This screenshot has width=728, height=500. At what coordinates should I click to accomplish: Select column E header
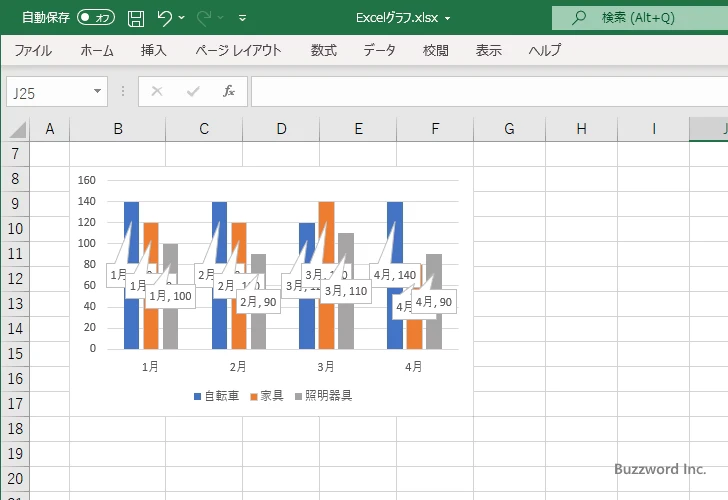pos(358,129)
